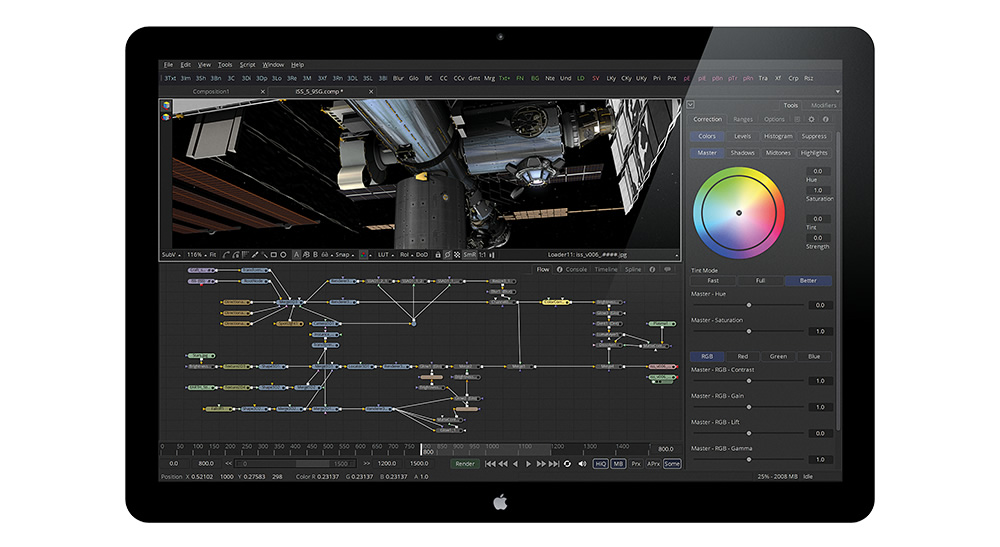Viewport: 1000px width, 547px height.
Task: Open the Snap options dropdown
Action: (345, 254)
